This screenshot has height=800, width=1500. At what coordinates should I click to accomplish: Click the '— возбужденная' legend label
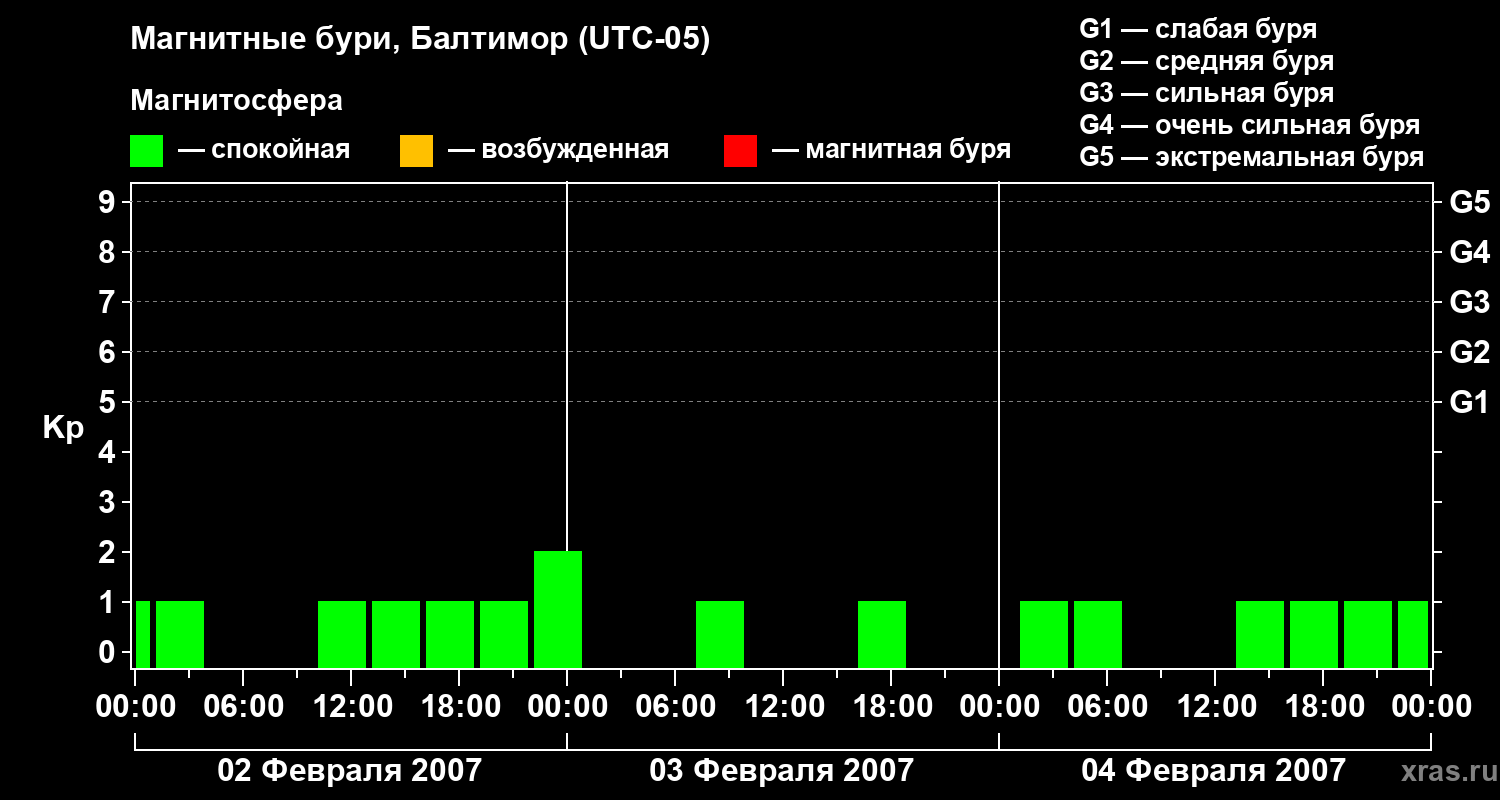pos(559,150)
